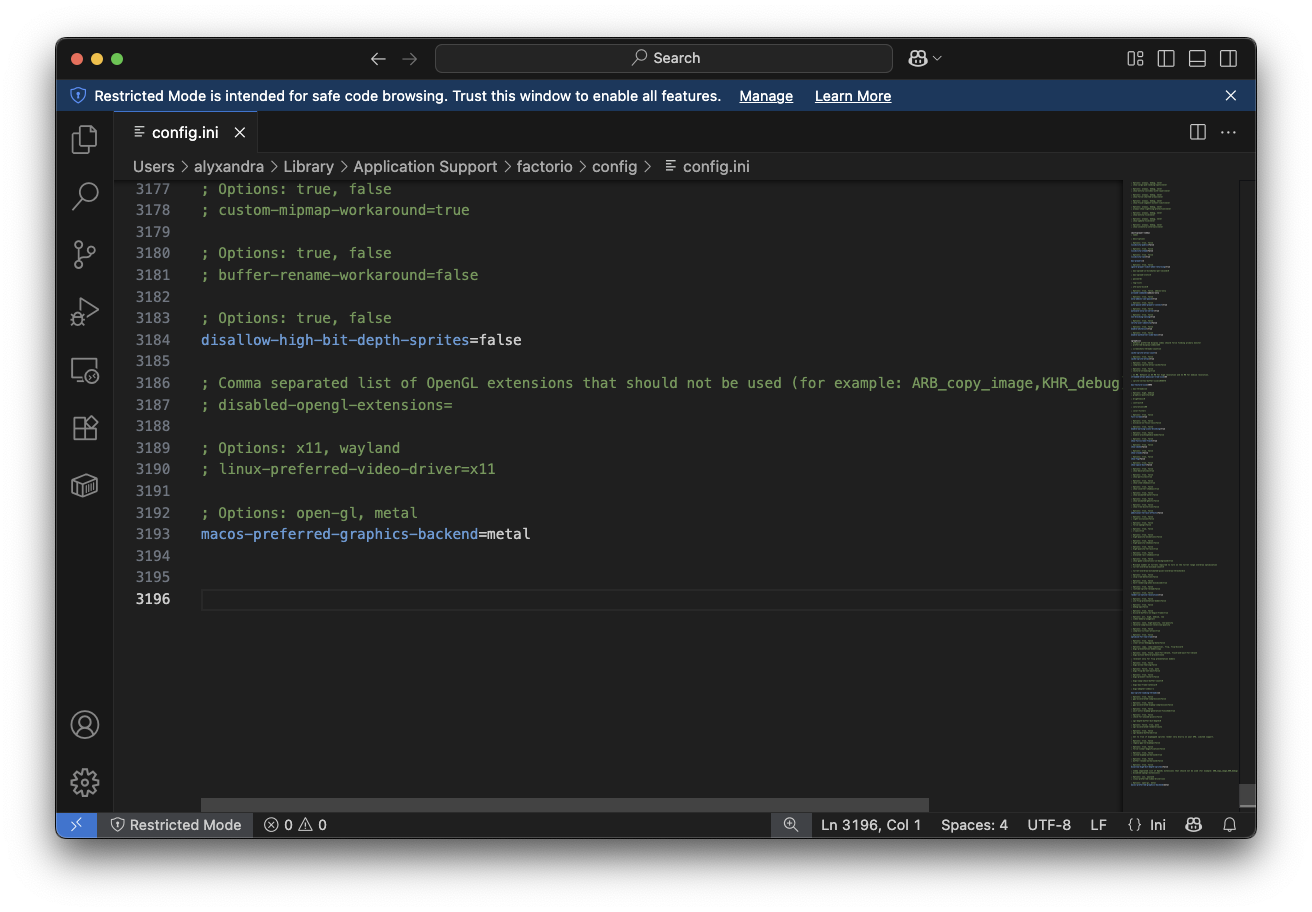Place cursor on empty line 3196
The height and width of the screenshot is (912, 1312).
click(x=660, y=599)
